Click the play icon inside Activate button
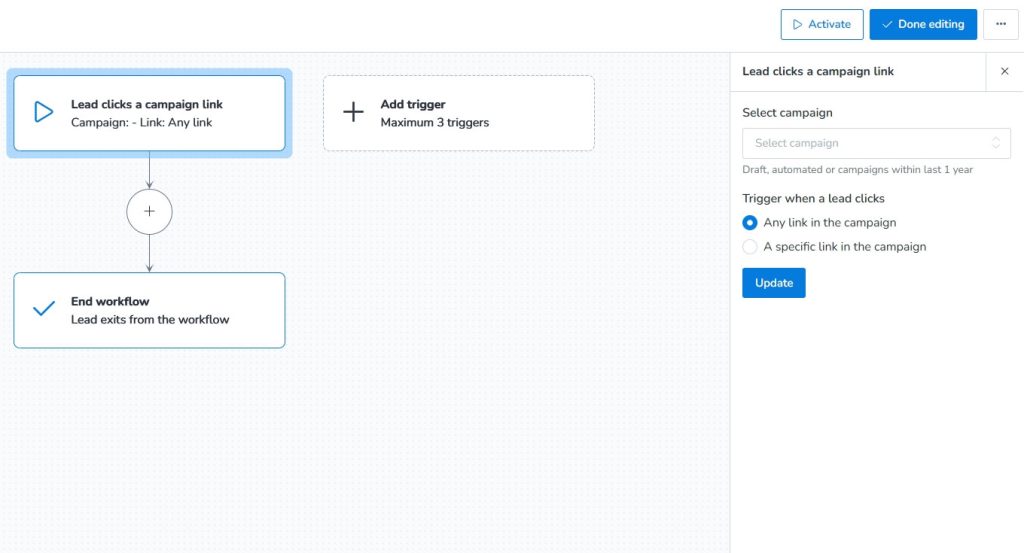Image resolution: width=1024 pixels, height=553 pixels. click(797, 24)
